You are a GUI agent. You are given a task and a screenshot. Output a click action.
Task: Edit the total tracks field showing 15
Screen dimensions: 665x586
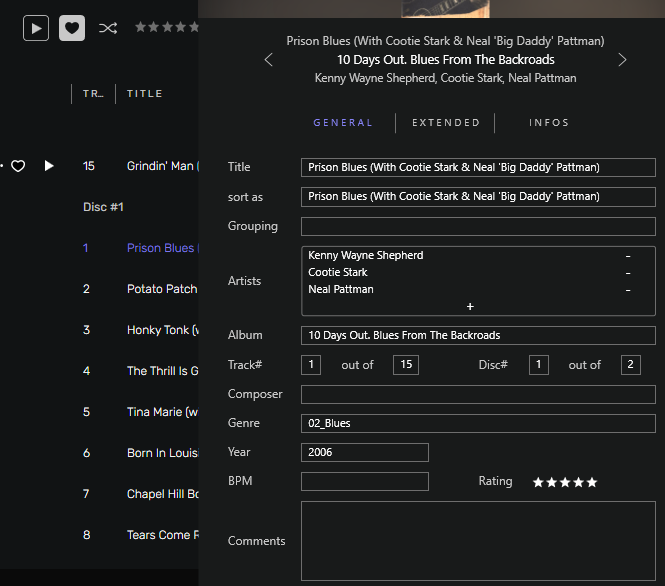[x=406, y=365]
